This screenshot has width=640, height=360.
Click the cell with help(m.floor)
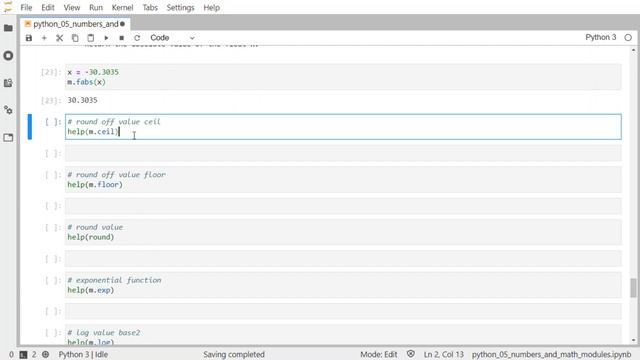pos(343,180)
